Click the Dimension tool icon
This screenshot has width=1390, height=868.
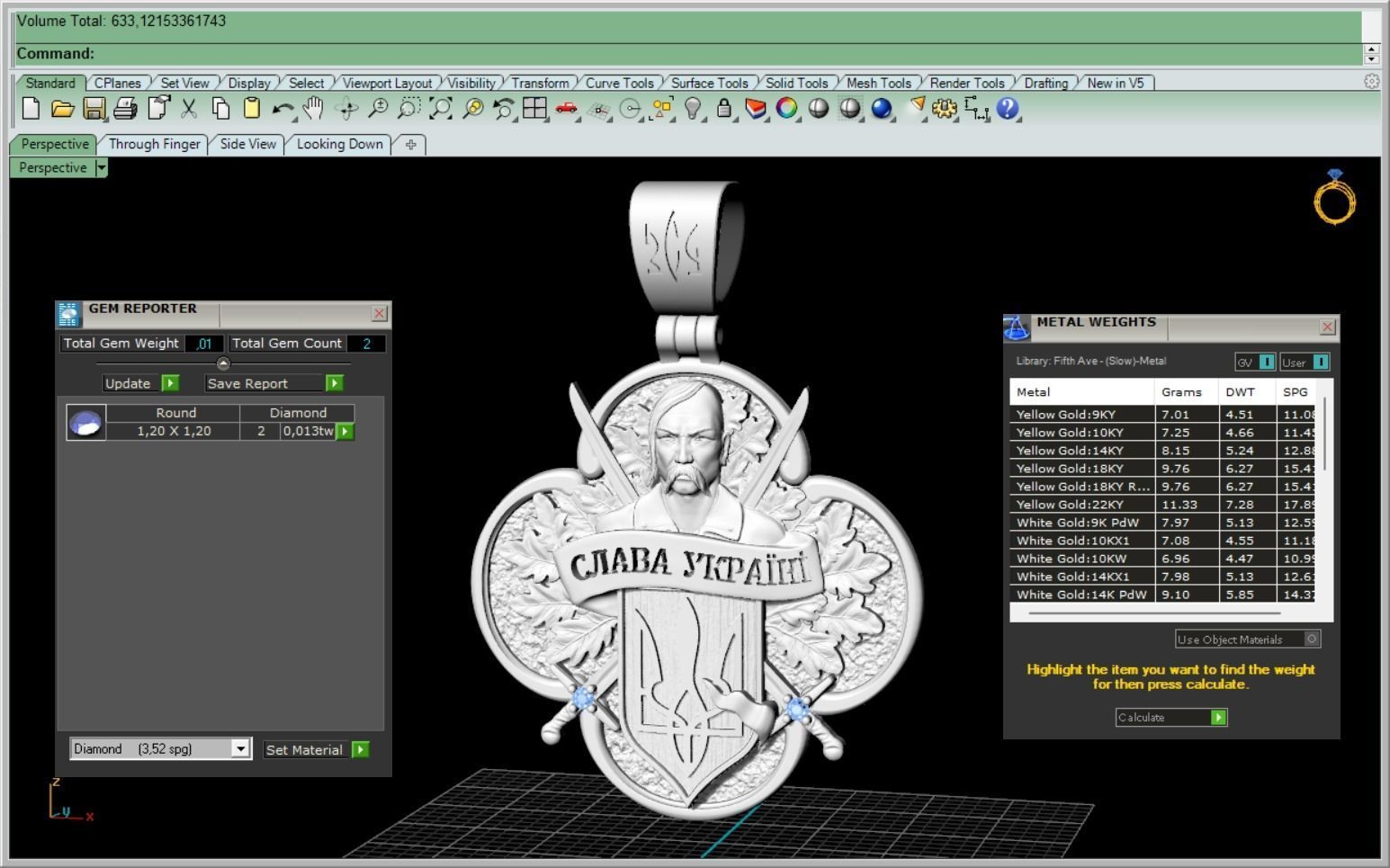[x=976, y=109]
